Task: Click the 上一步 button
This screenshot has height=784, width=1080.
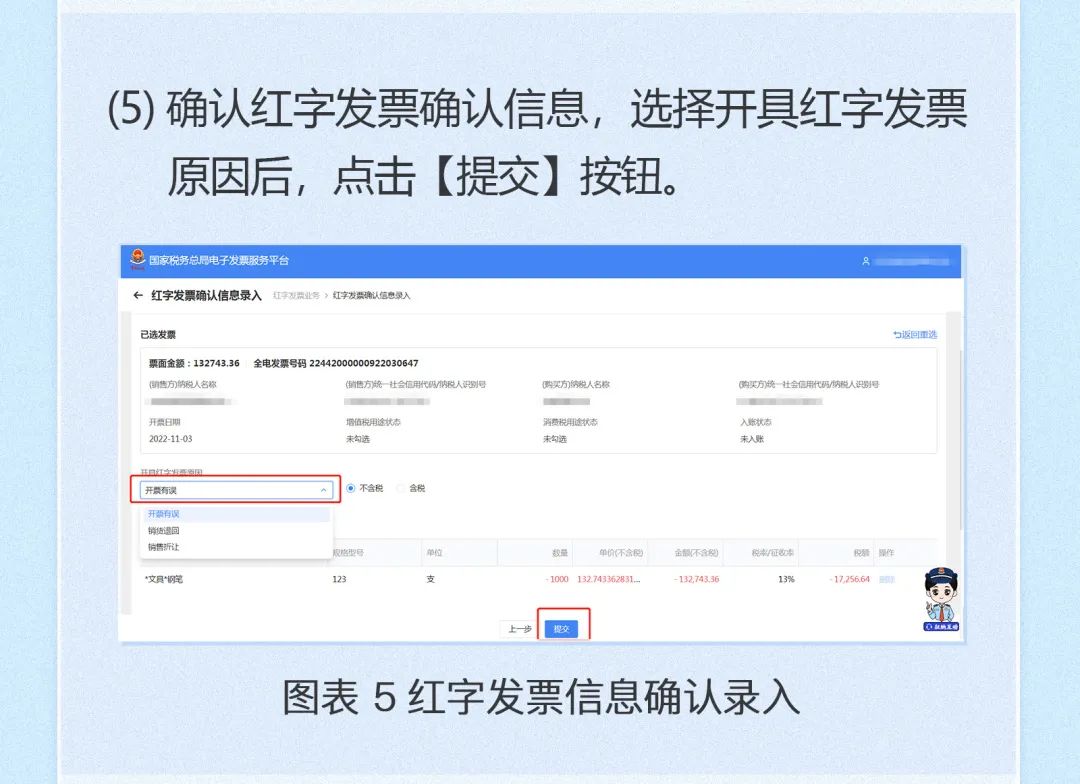Action: [520, 629]
